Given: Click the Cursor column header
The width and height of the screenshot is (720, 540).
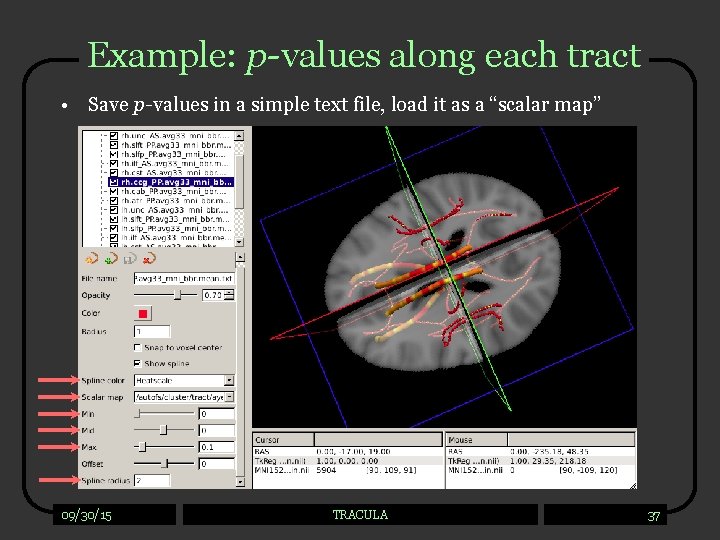Looking at the screenshot, I should point(283,439).
